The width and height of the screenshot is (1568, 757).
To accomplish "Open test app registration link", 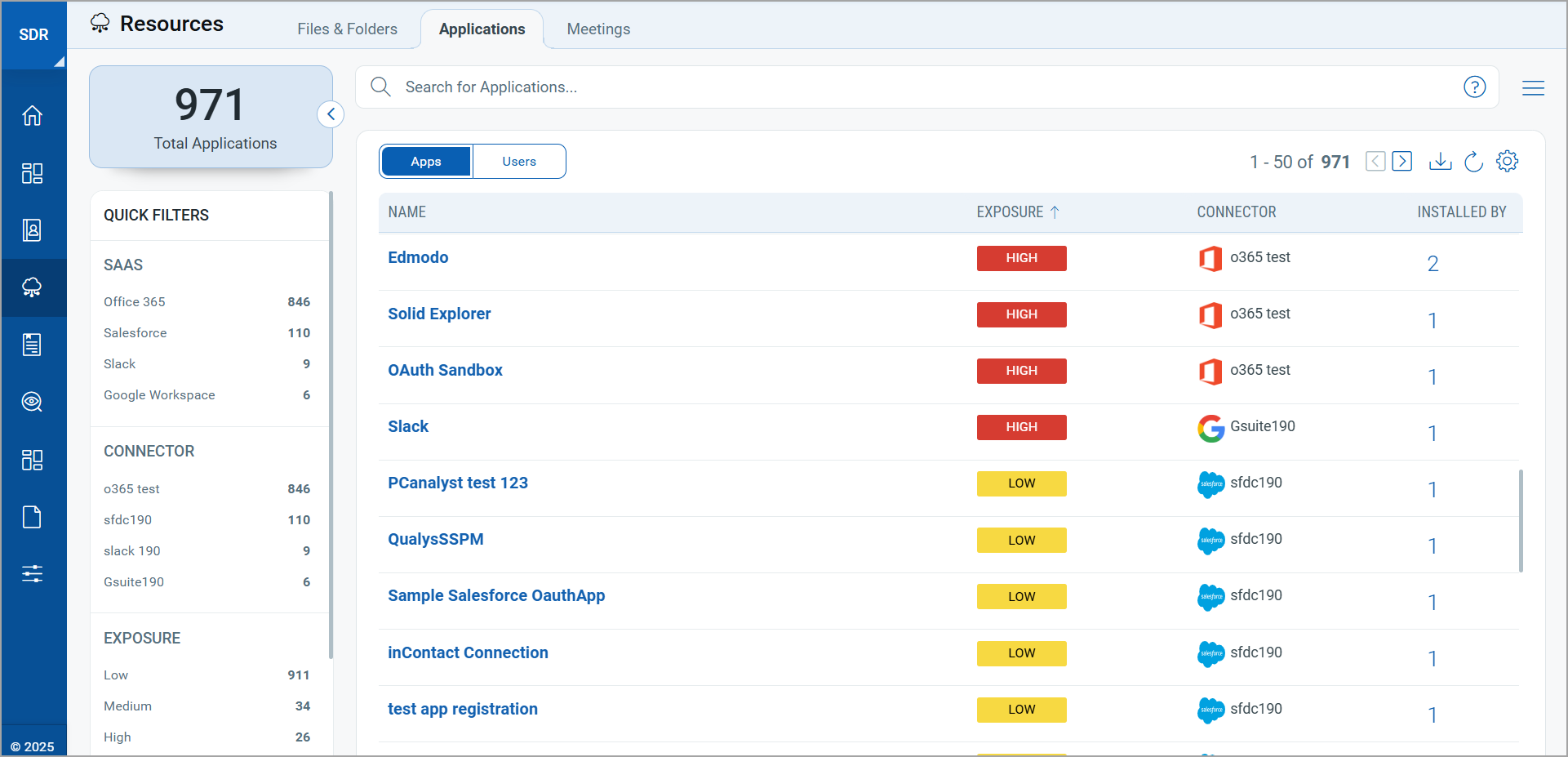I will pos(463,709).
